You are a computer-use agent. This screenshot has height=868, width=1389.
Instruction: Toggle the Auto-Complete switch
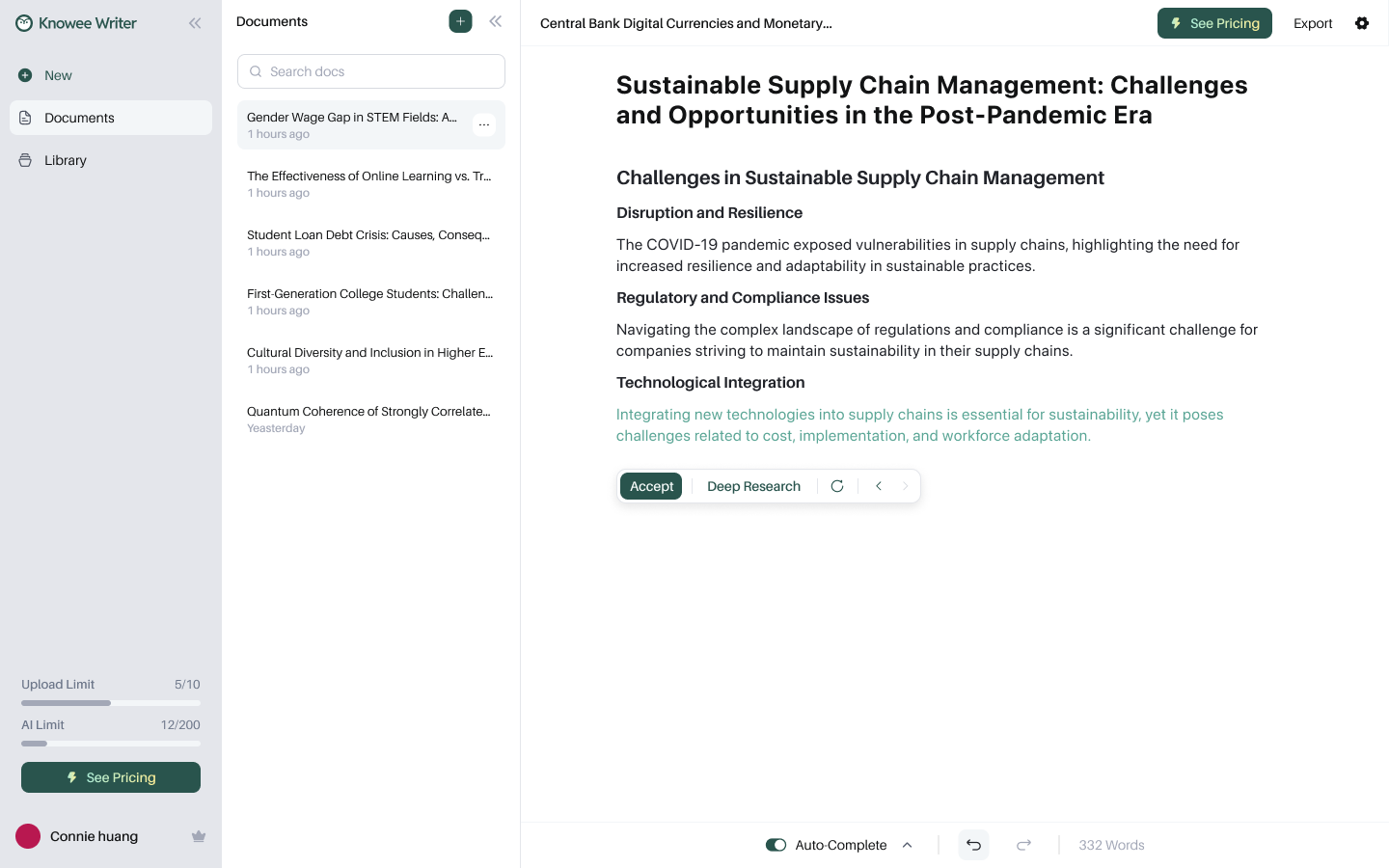click(776, 845)
